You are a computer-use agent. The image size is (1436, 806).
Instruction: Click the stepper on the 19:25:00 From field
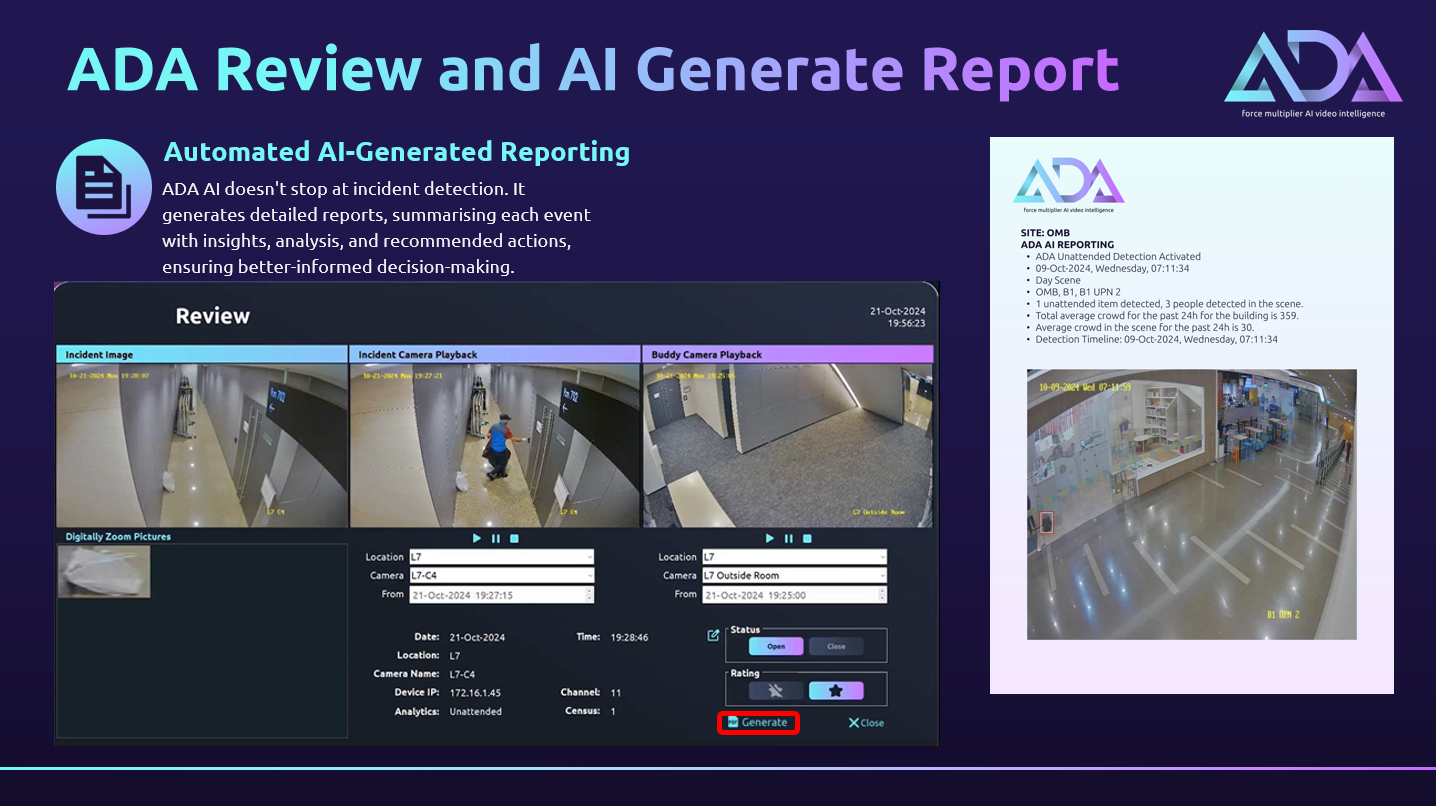tap(882, 594)
